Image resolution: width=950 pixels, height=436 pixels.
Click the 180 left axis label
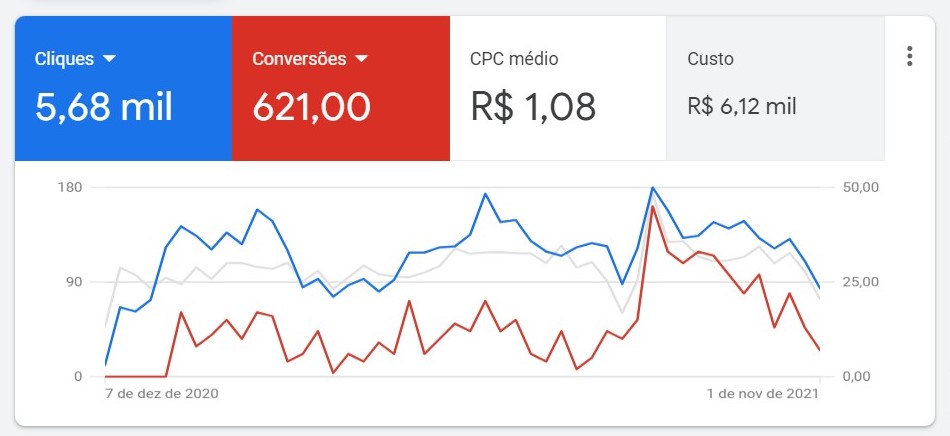tap(70, 187)
